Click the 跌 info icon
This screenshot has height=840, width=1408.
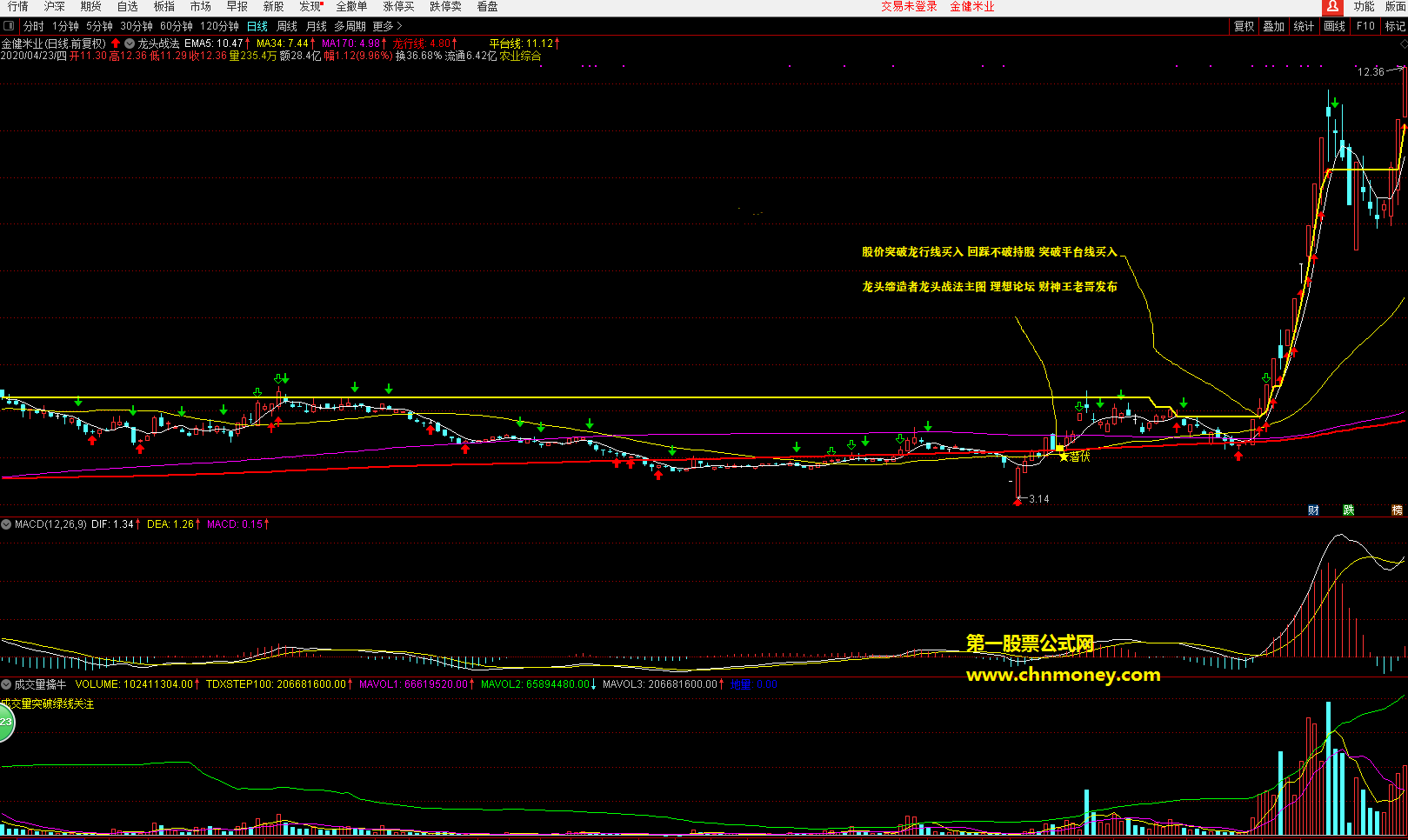1349,510
